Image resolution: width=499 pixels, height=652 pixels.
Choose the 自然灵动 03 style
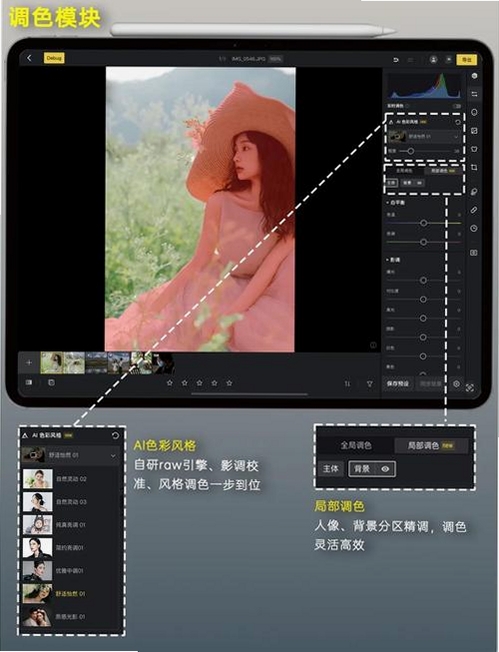tap(69, 502)
